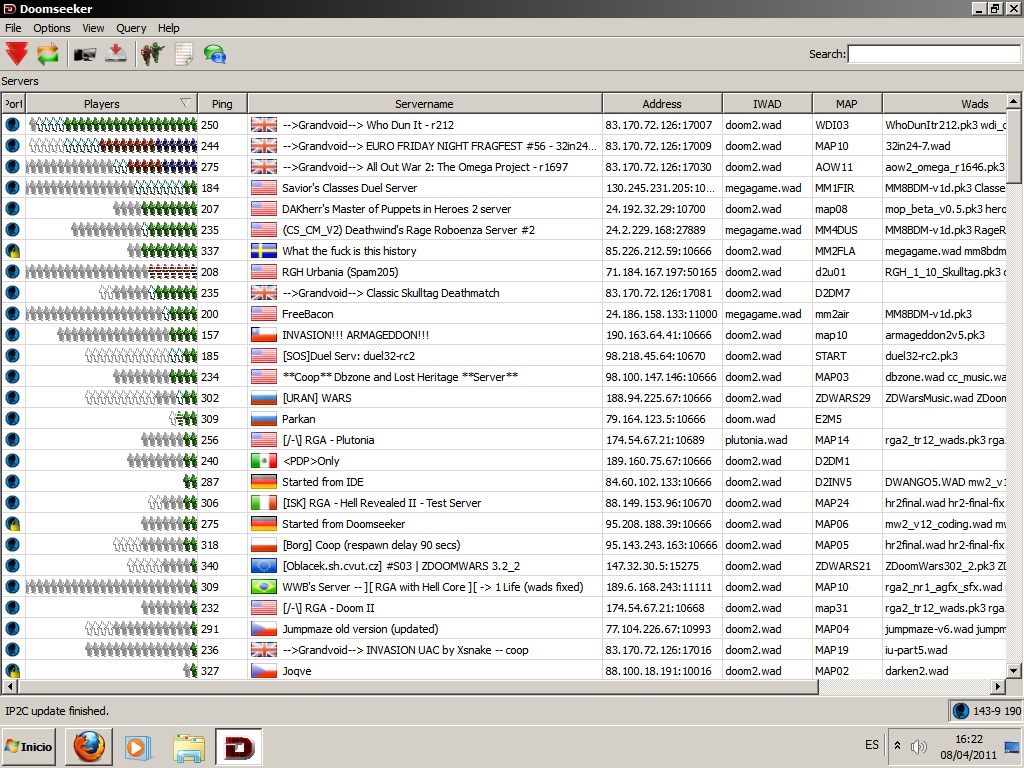The width and height of the screenshot is (1024, 768).
Task: Open the Query menu
Action: [x=131, y=28]
